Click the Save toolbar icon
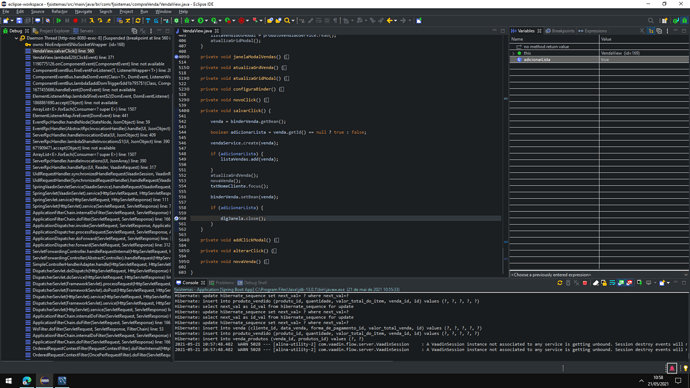Image resolution: width=690 pixels, height=388 pixels. coord(19,21)
